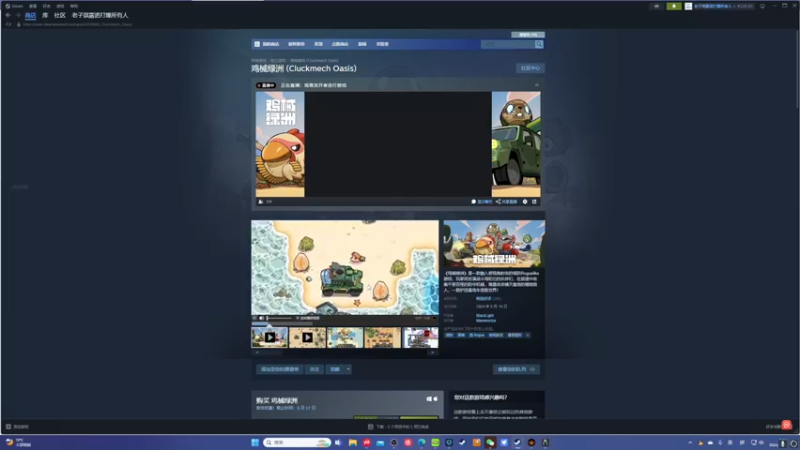Click the 关注 (Follow) button
This screenshot has width=800, height=450.
click(314, 369)
